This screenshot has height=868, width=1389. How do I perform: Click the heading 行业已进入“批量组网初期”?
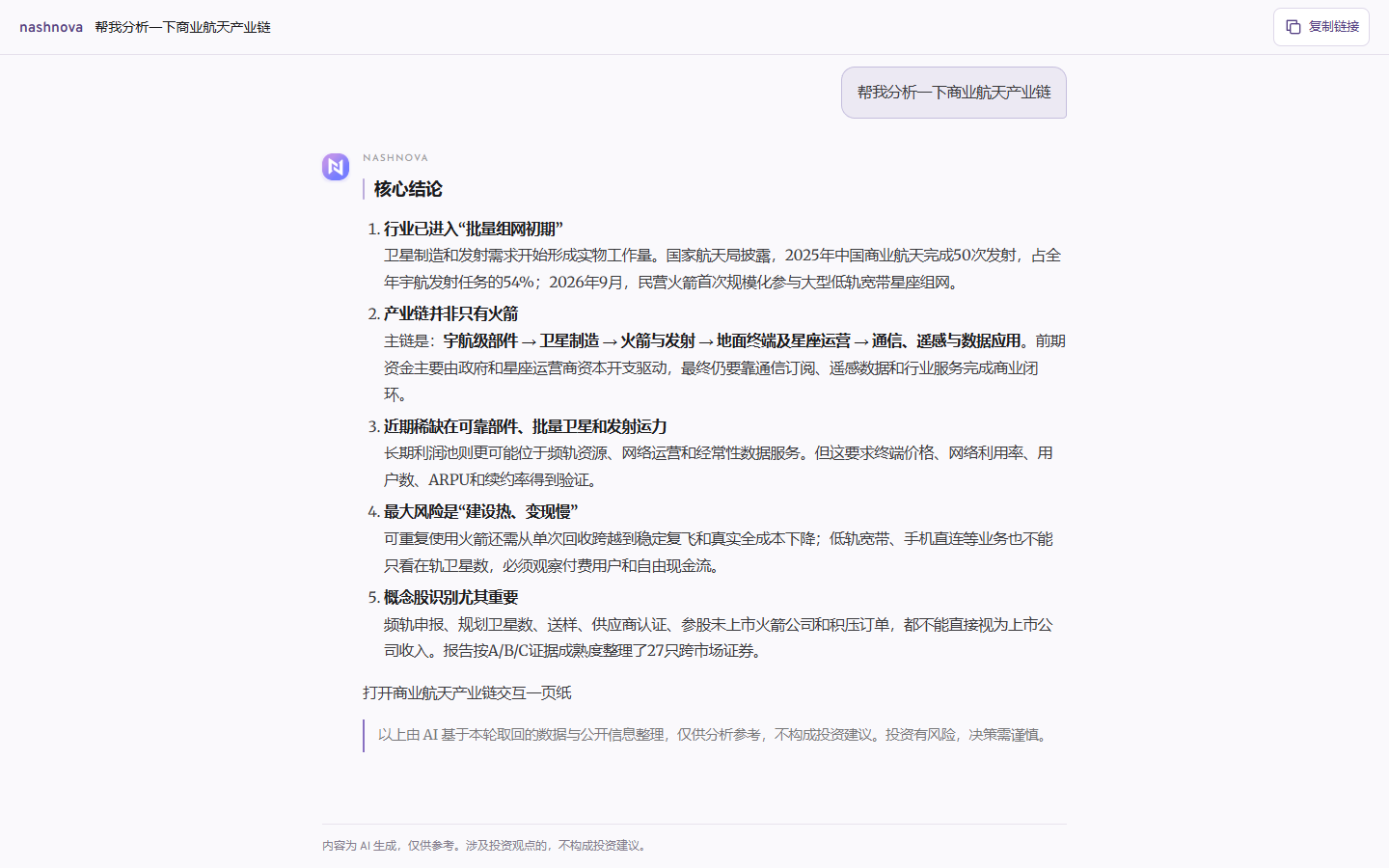tap(473, 229)
